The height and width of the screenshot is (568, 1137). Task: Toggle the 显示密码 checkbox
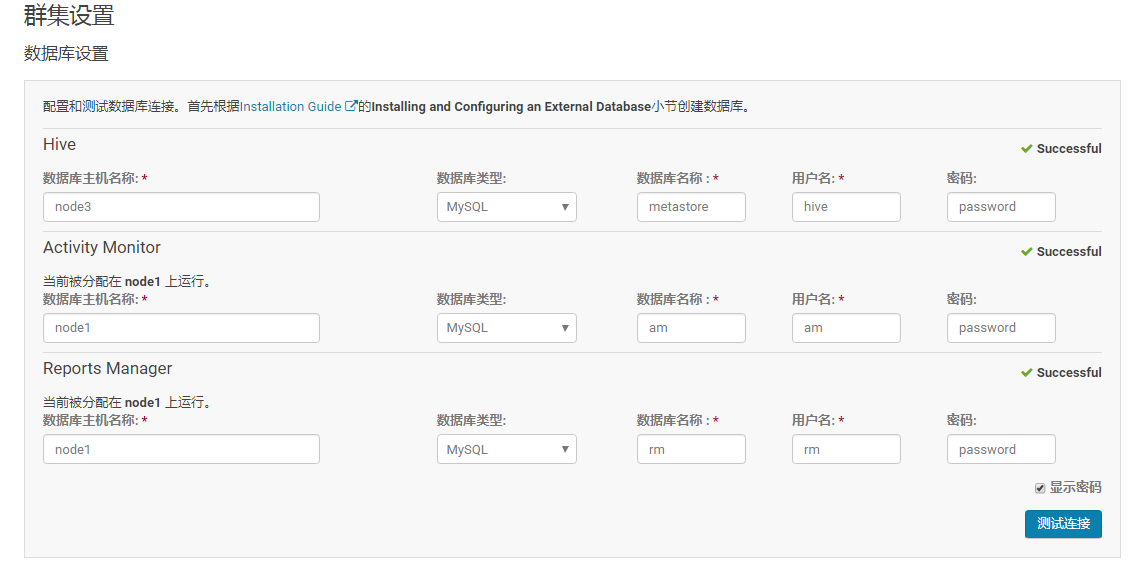tap(1040, 488)
